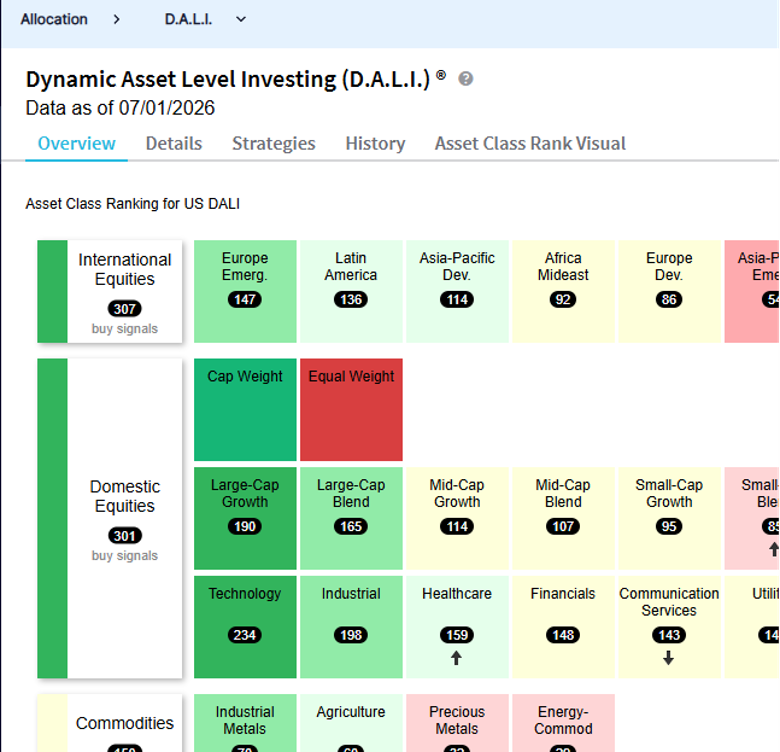Click the Allocation breadcrumb link
The image size is (780, 752).
(54, 19)
